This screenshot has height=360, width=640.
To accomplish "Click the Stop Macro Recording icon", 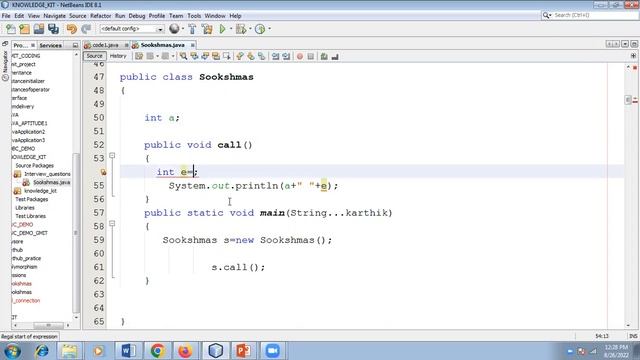I will [311, 56].
